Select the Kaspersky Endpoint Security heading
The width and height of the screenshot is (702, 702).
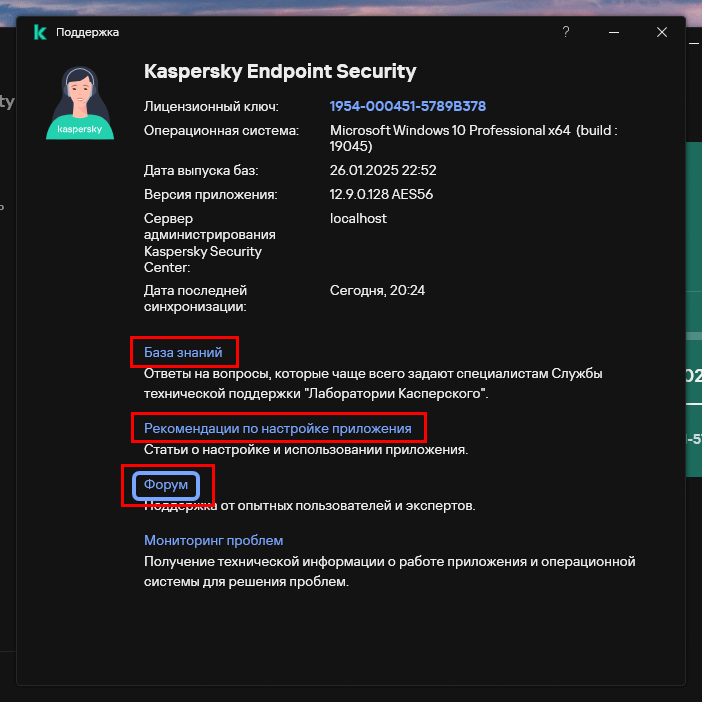280,71
